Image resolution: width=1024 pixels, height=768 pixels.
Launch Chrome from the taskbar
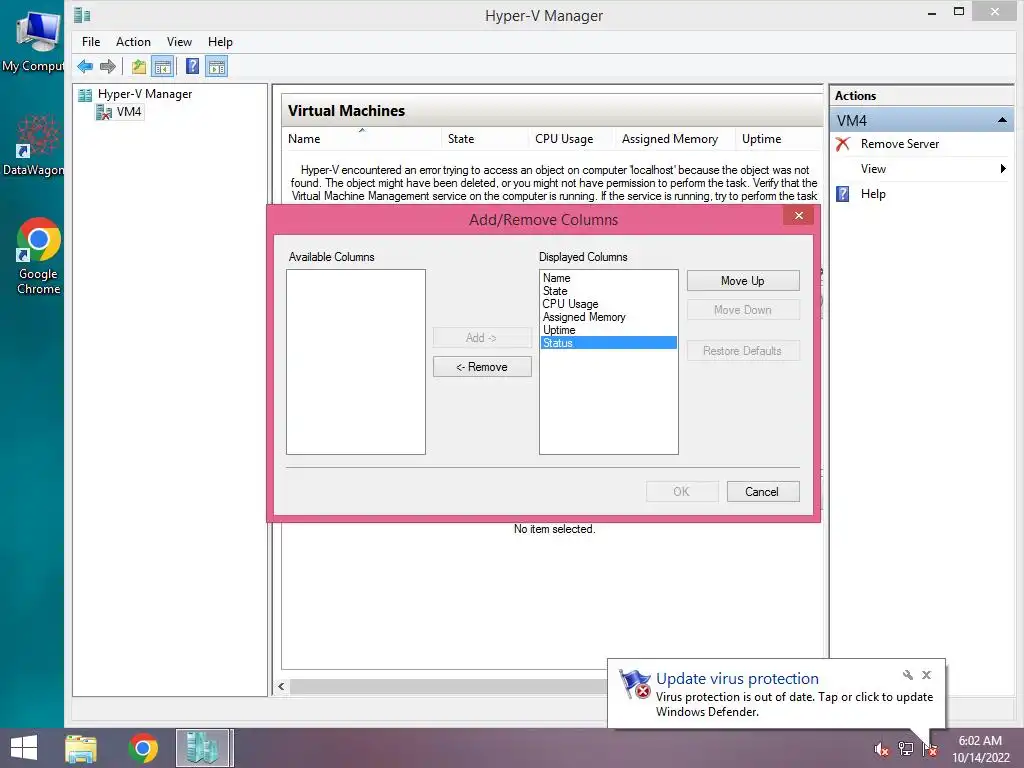point(142,748)
